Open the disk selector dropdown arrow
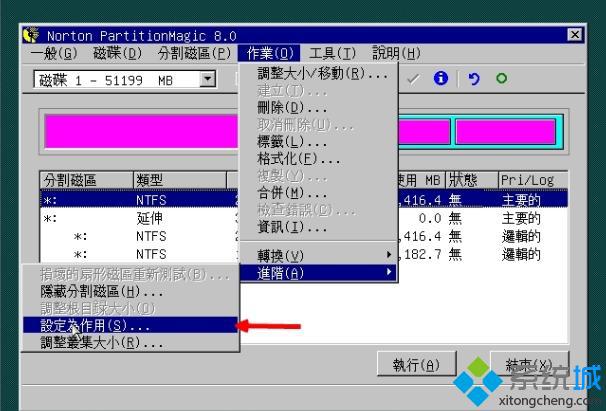This screenshot has width=606, height=411. [208, 79]
